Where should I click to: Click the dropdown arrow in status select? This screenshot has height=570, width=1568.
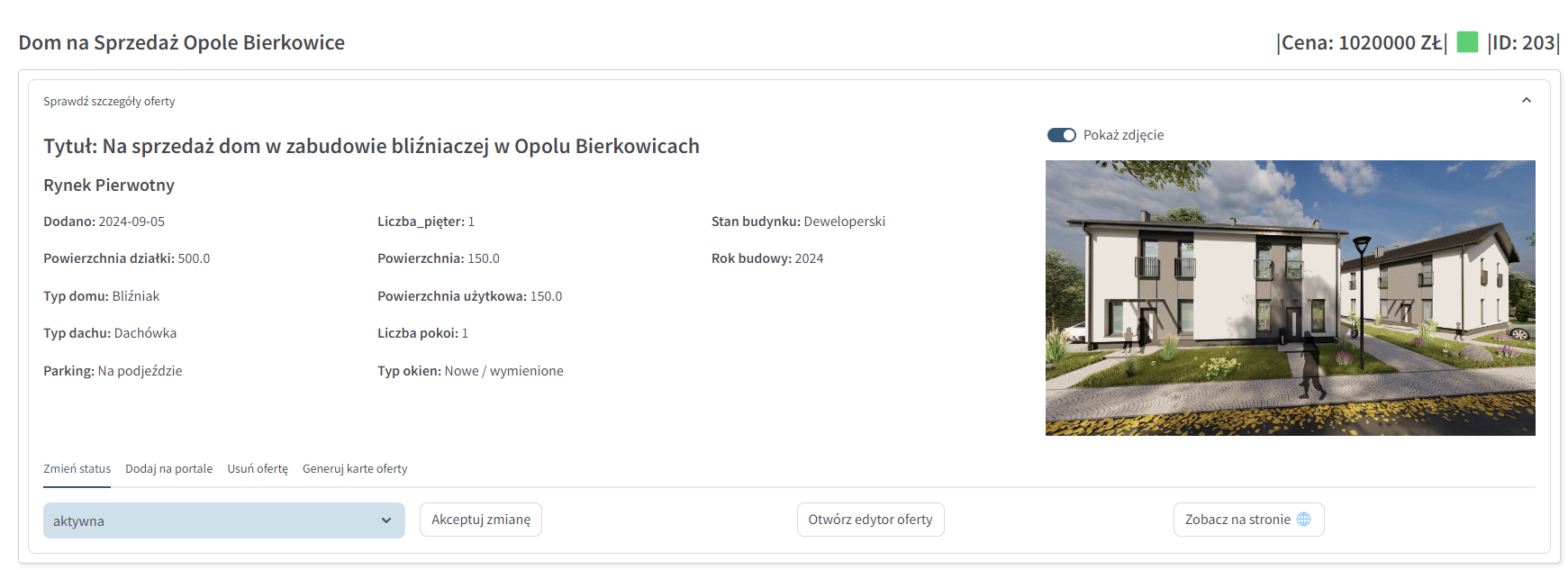pos(386,520)
